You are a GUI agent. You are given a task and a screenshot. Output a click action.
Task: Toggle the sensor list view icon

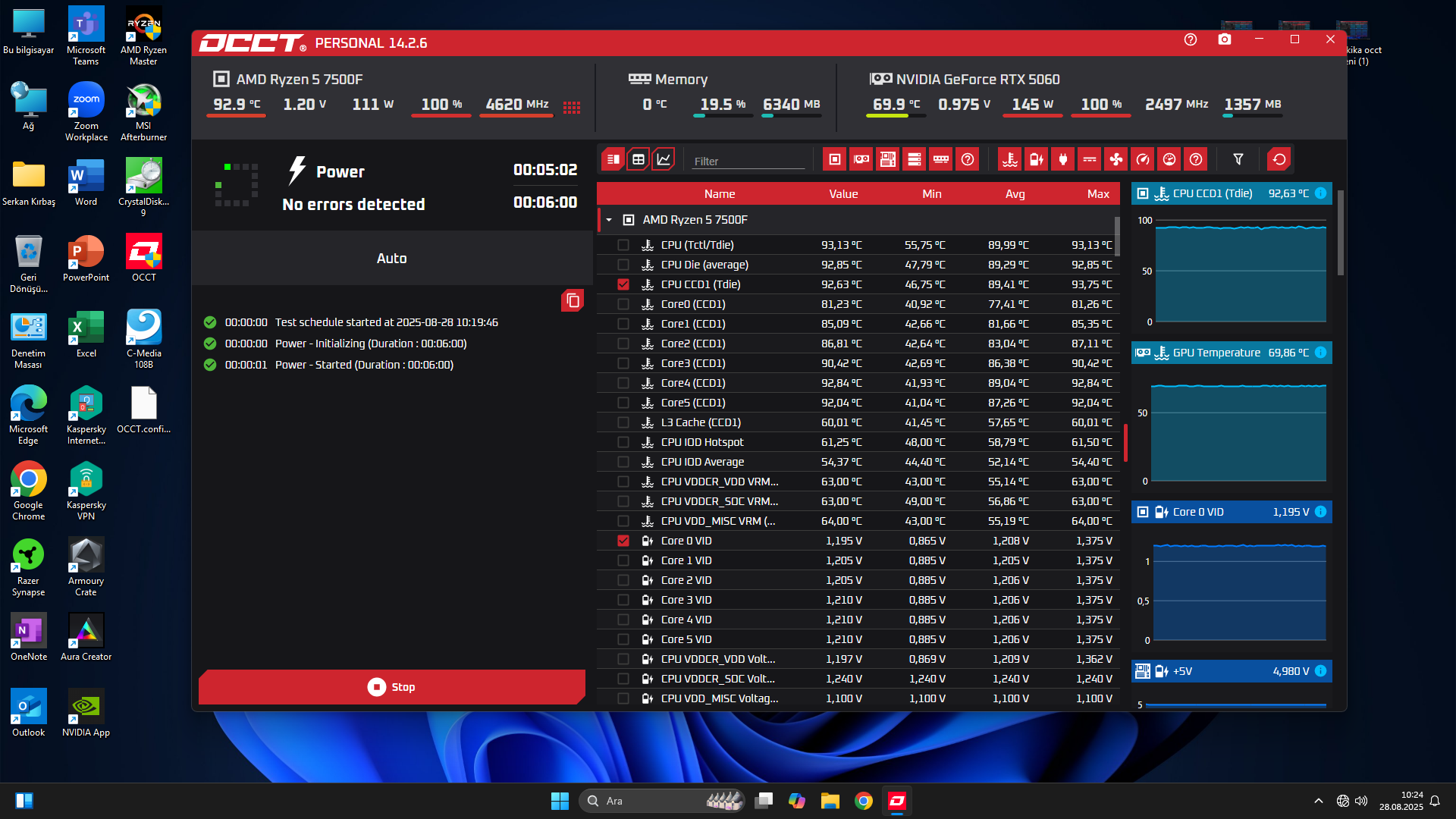pos(613,159)
